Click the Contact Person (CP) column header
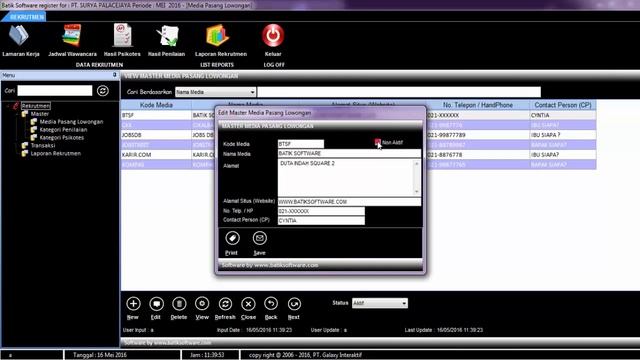The image size is (640, 360). [563, 105]
